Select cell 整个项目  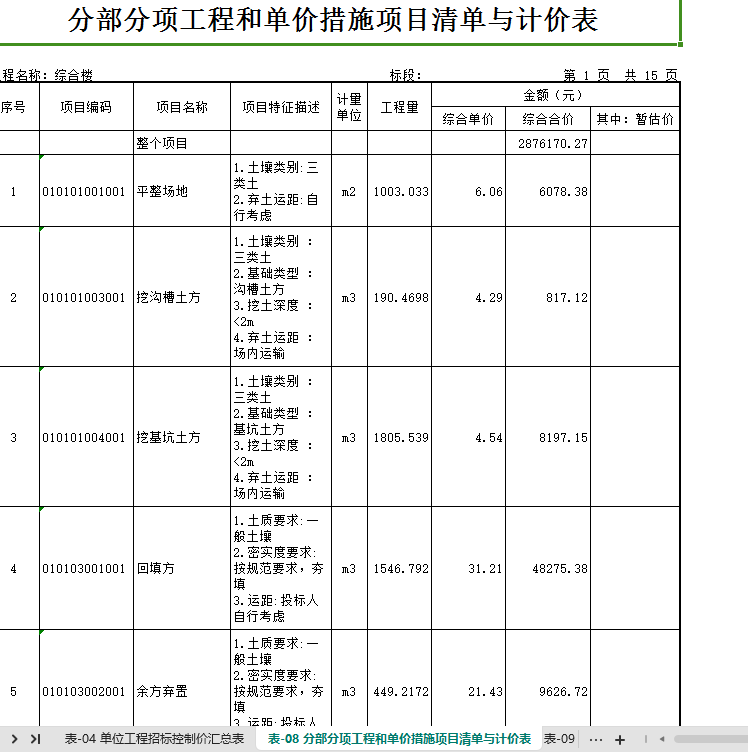tap(182, 143)
